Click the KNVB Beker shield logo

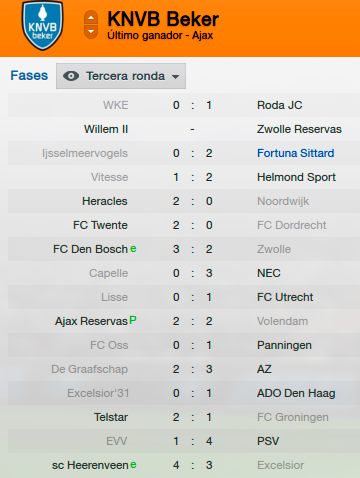42,25
